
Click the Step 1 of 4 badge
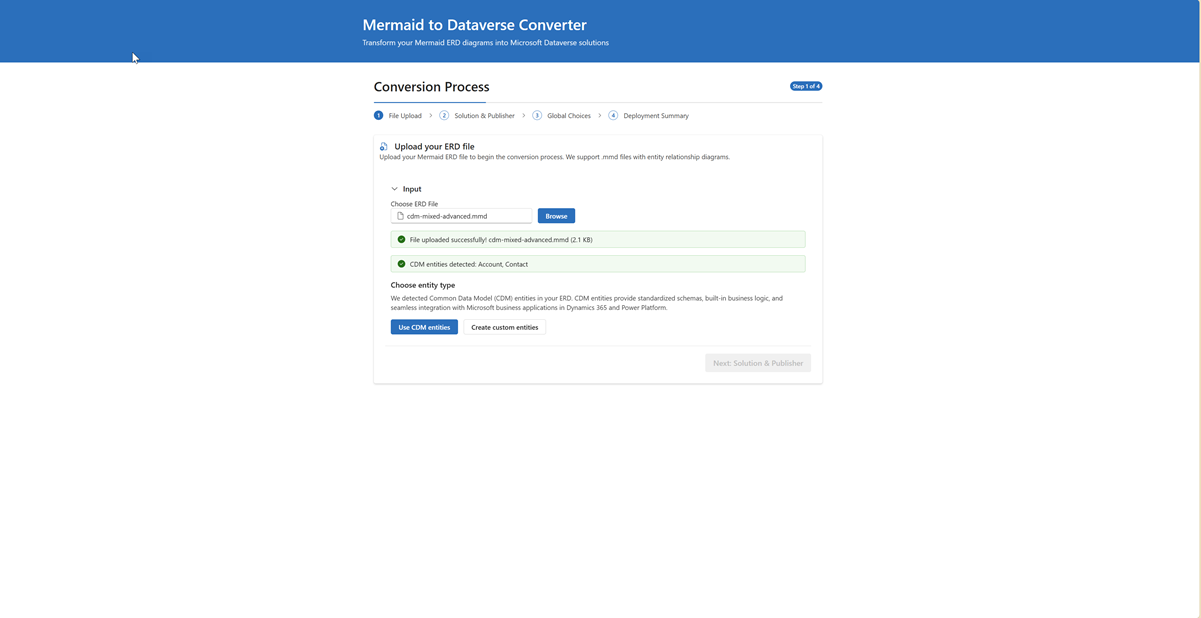click(806, 86)
